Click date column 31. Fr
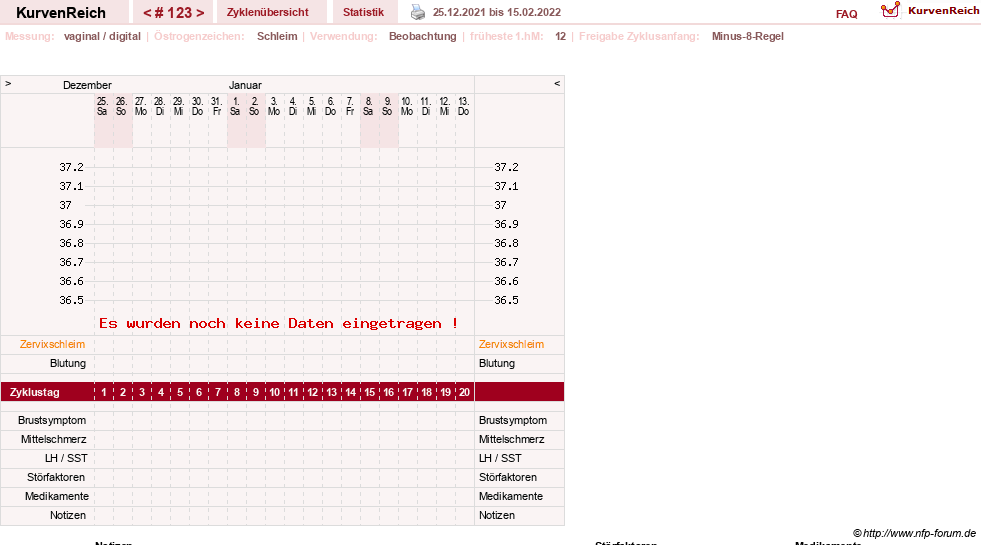This screenshot has width=981, height=545. [x=216, y=106]
